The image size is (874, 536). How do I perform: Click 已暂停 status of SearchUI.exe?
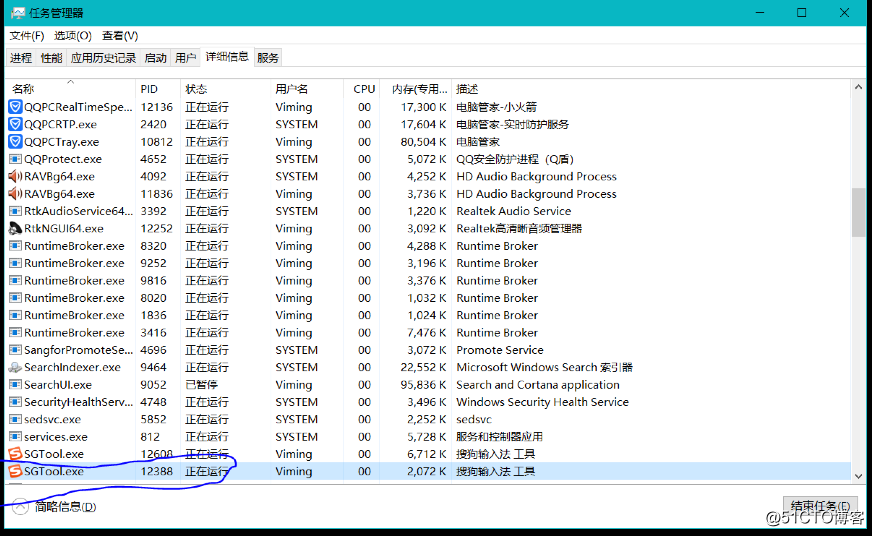[201, 384]
